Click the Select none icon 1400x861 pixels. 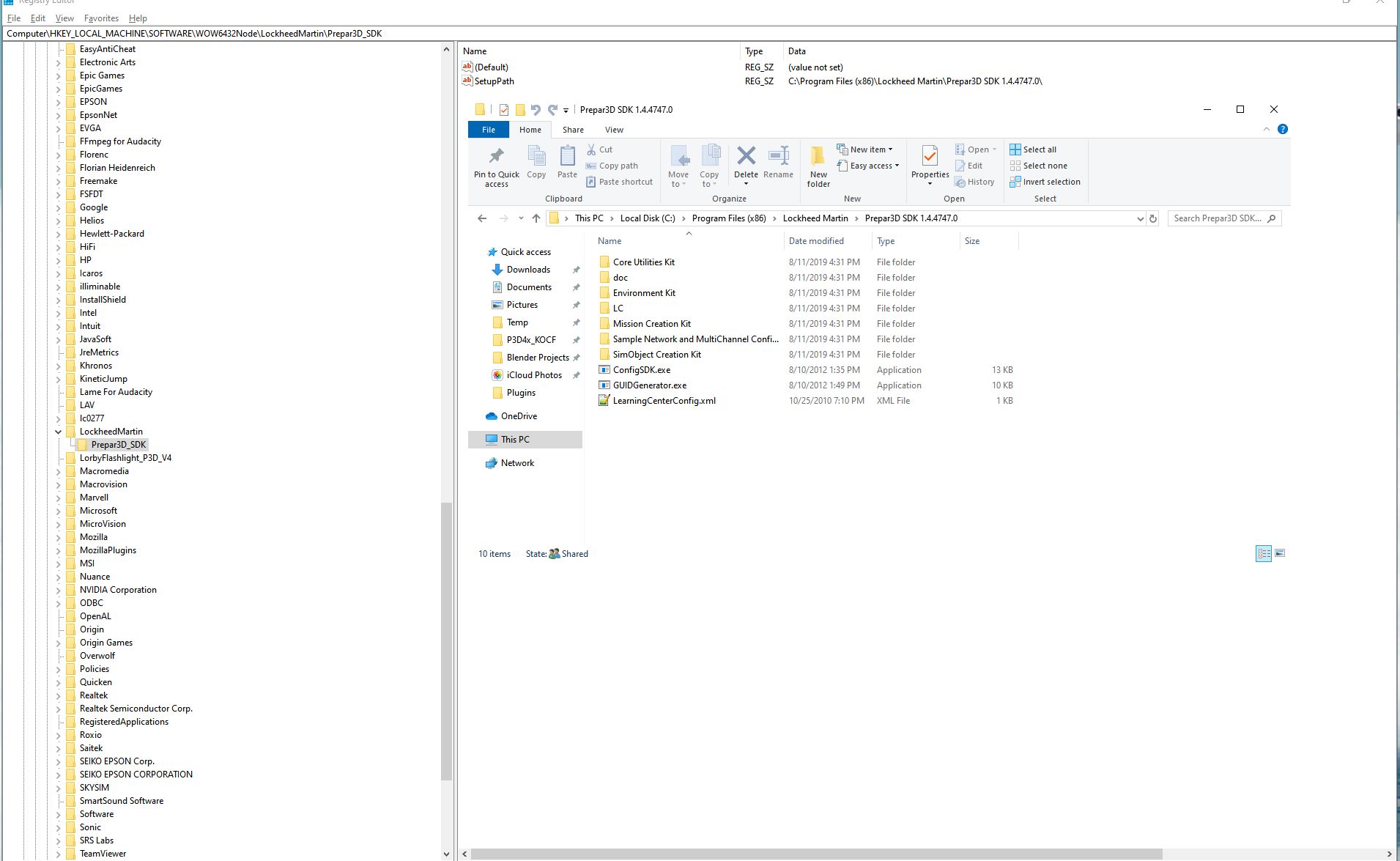point(1015,166)
